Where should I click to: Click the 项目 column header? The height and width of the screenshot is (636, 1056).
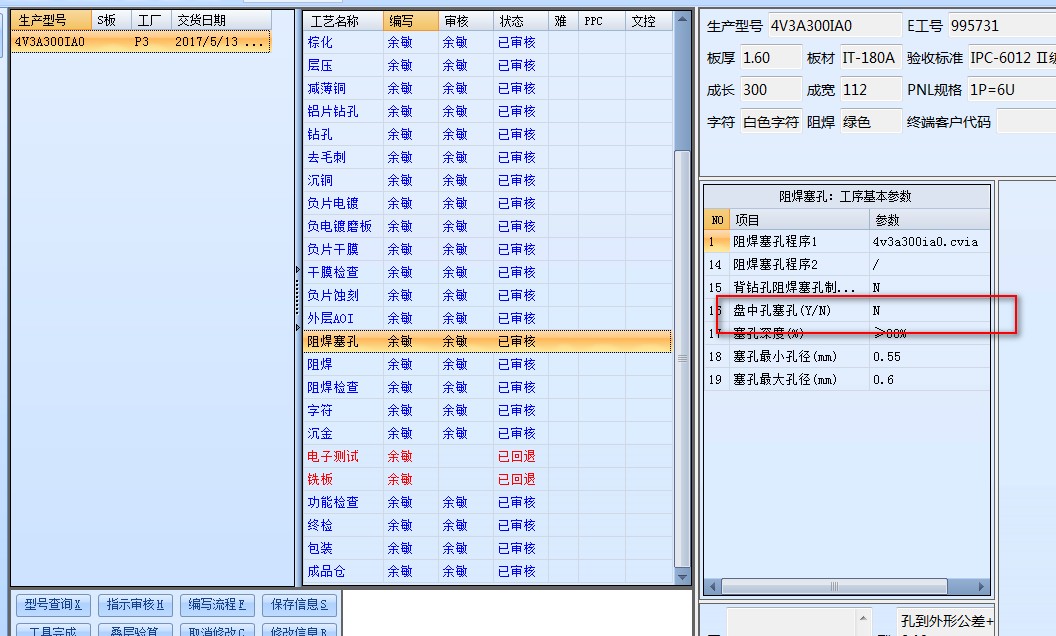(799, 220)
